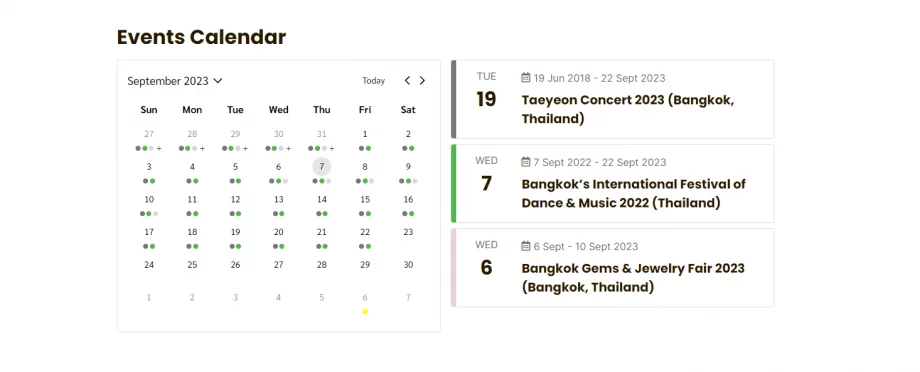Select September 30 in the calendar
920x372 pixels.
tap(408, 265)
